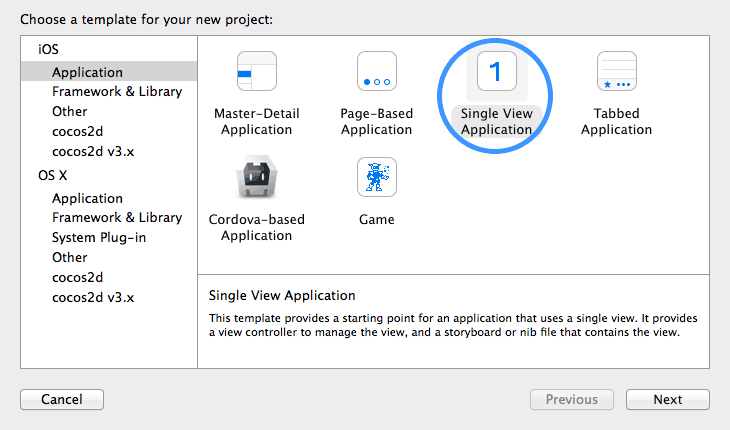Screen dimensions: 730x430
Task: Click the Cancel button
Action: pyautogui.click(x=62, y=399)
